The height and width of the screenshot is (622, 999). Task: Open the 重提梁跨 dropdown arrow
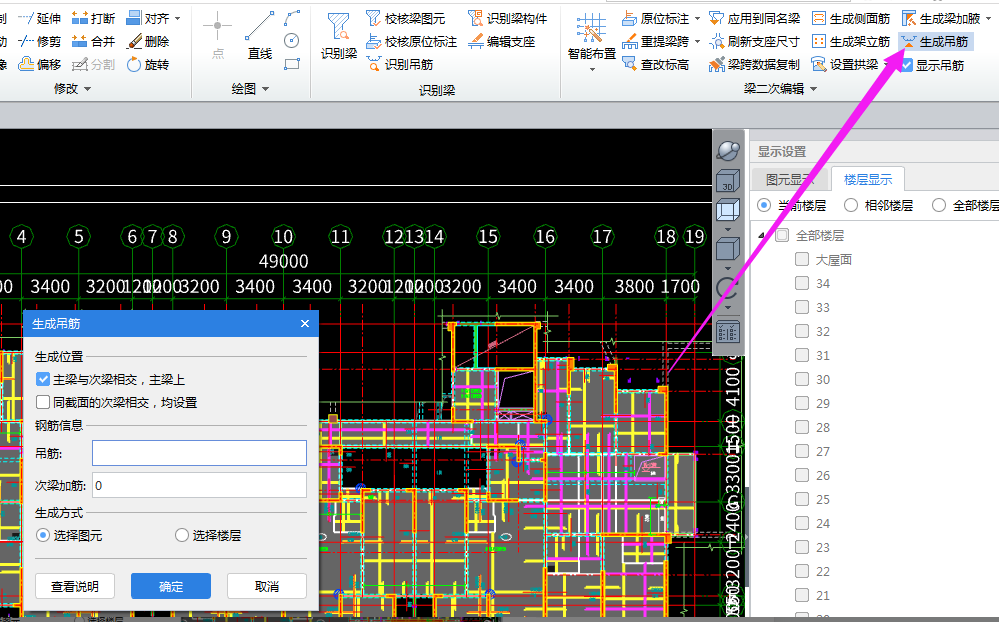point(697,41)
